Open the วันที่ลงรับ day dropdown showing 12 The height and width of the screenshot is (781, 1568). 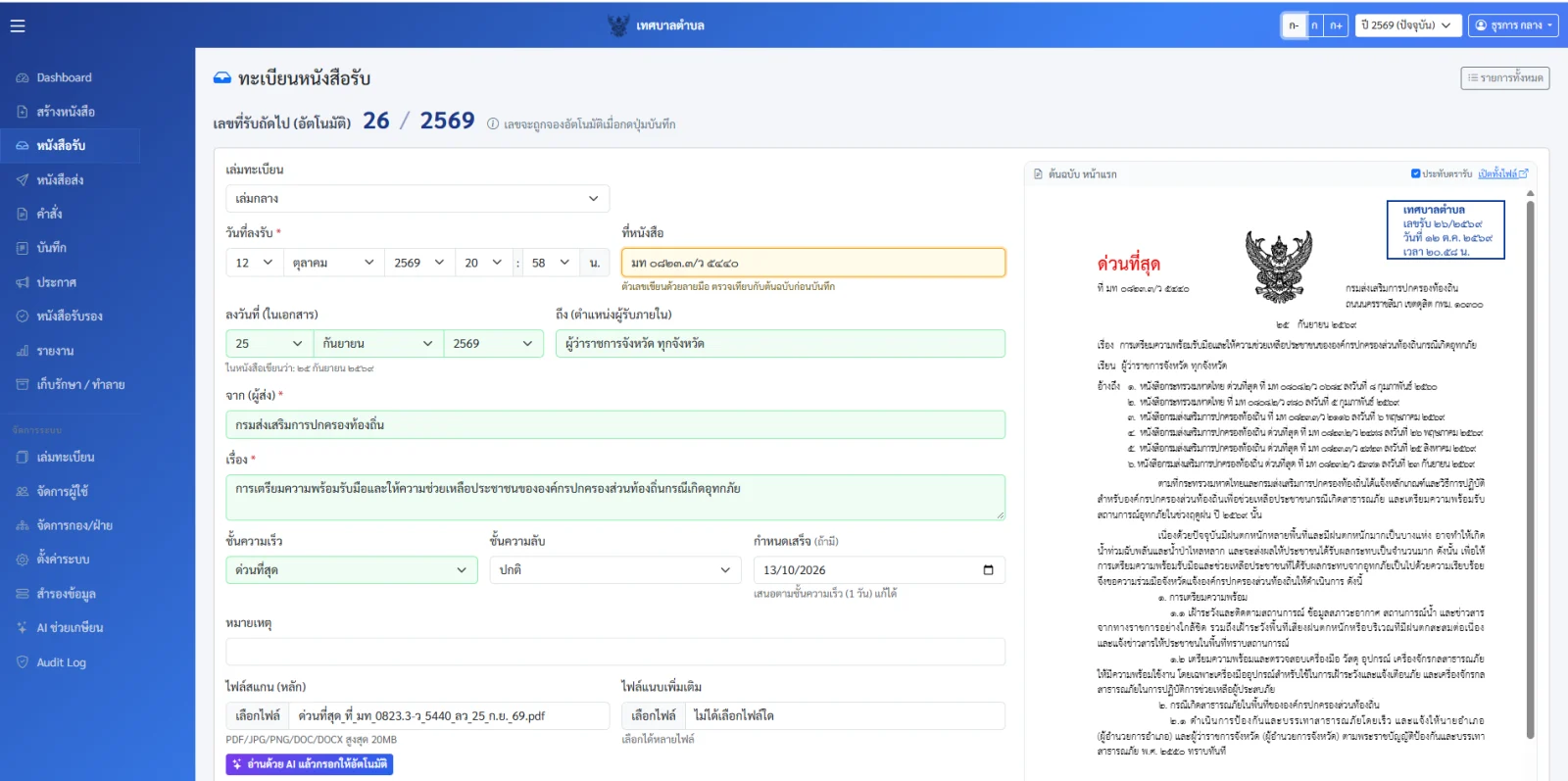255,263
